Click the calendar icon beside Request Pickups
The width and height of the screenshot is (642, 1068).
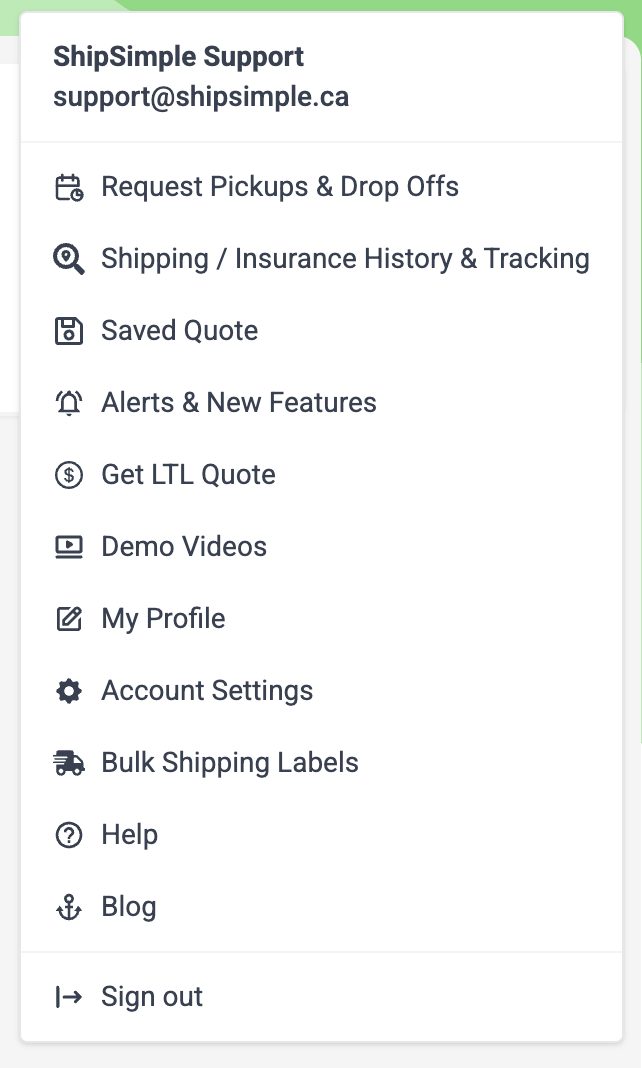click(x=69, y=187)
